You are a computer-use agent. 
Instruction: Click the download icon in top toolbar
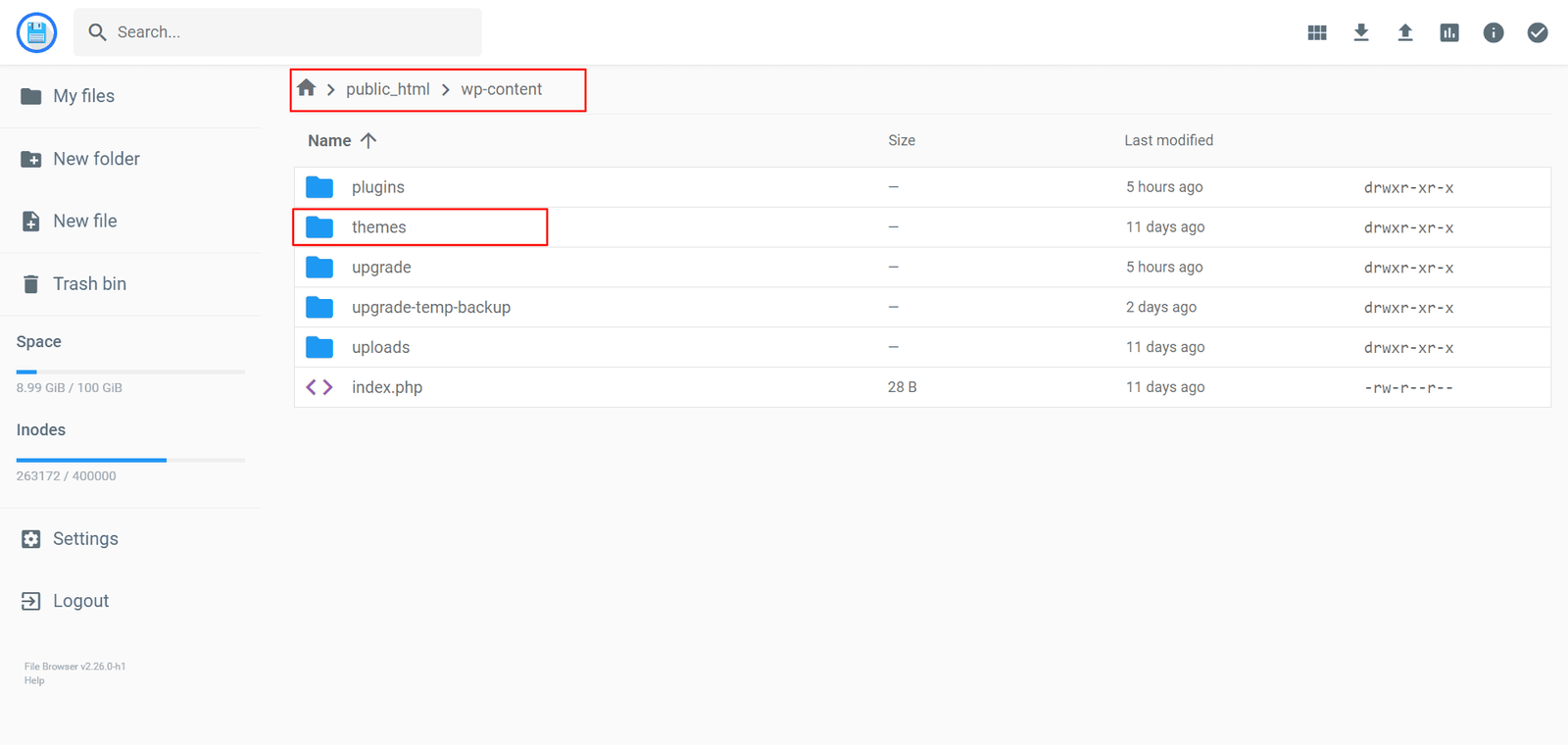pyautogui.click(x=1361, y=32)
